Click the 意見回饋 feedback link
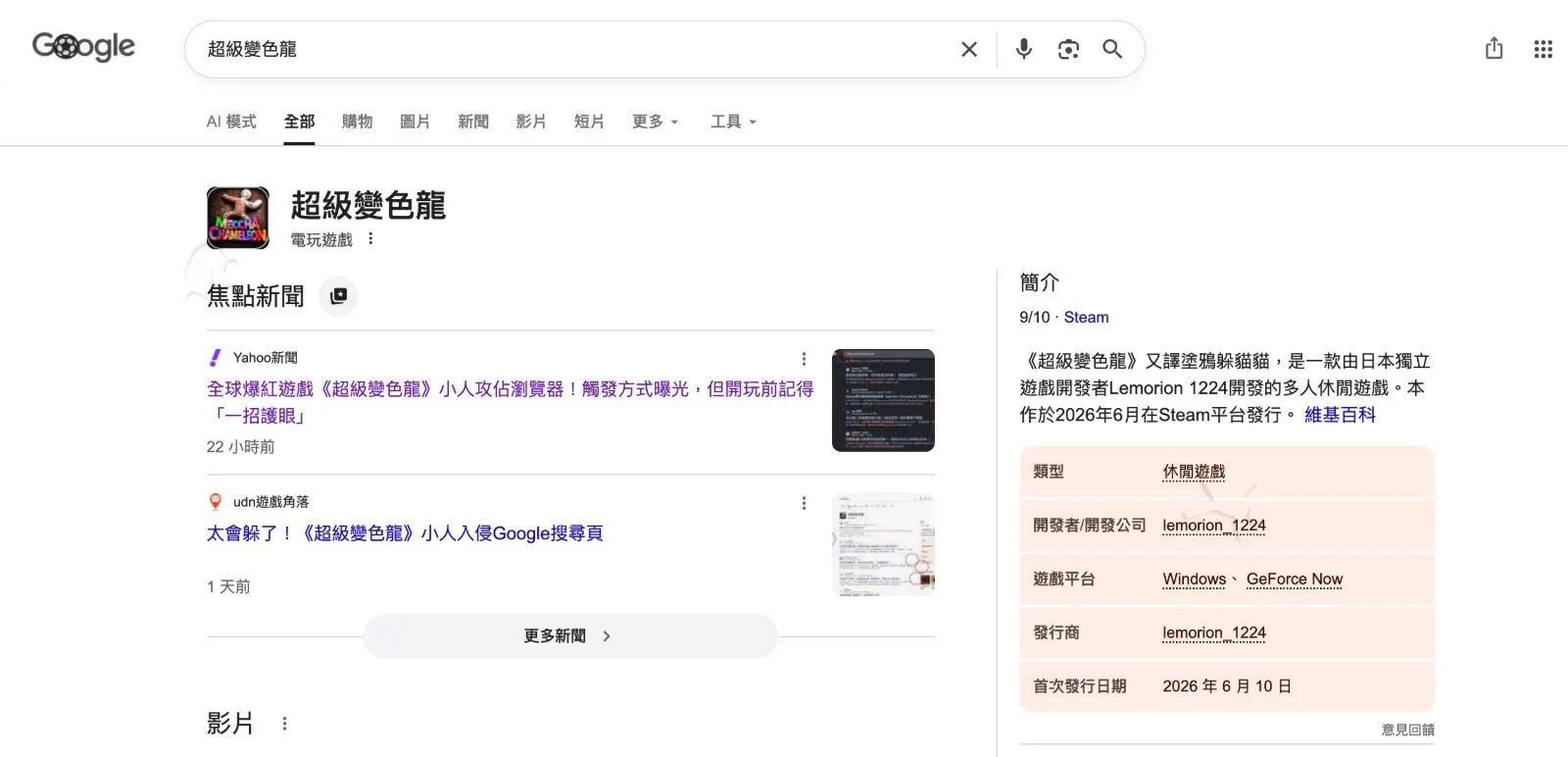1568x757 pixels. tap(1408, 730)
